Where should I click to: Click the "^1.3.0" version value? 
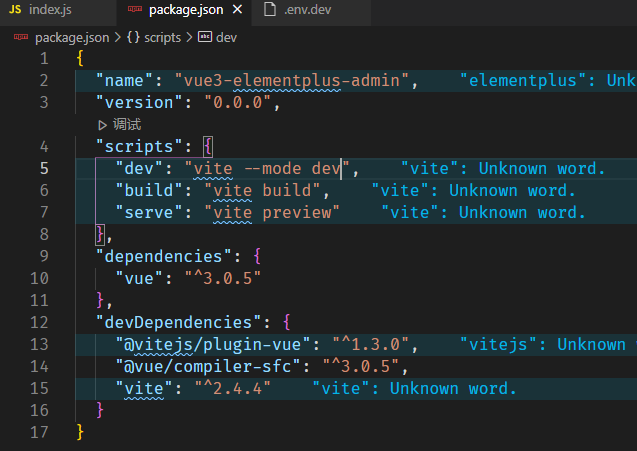(x=370, y=345)
